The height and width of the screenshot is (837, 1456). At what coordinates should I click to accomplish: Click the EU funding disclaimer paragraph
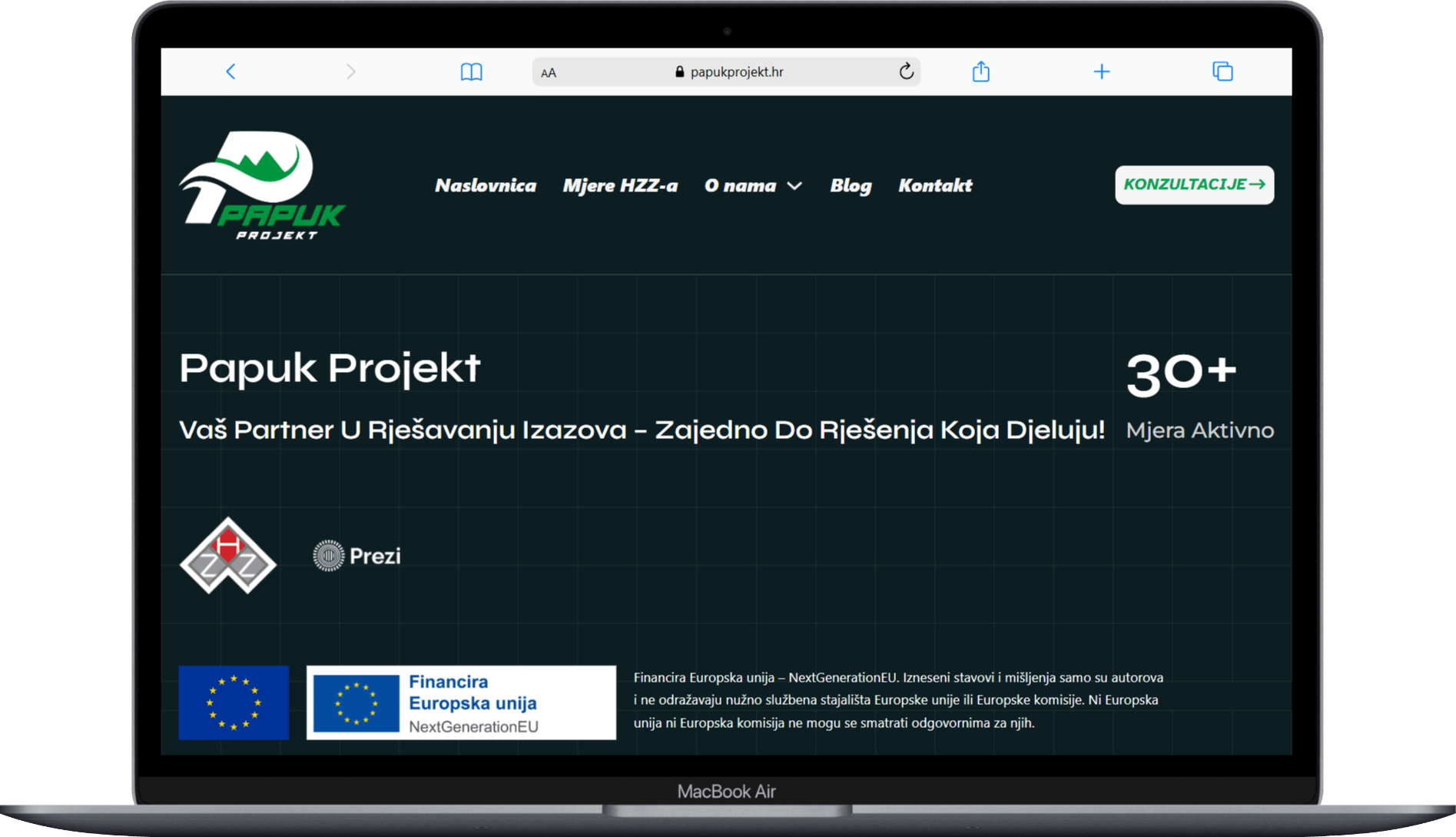(898, 700)
